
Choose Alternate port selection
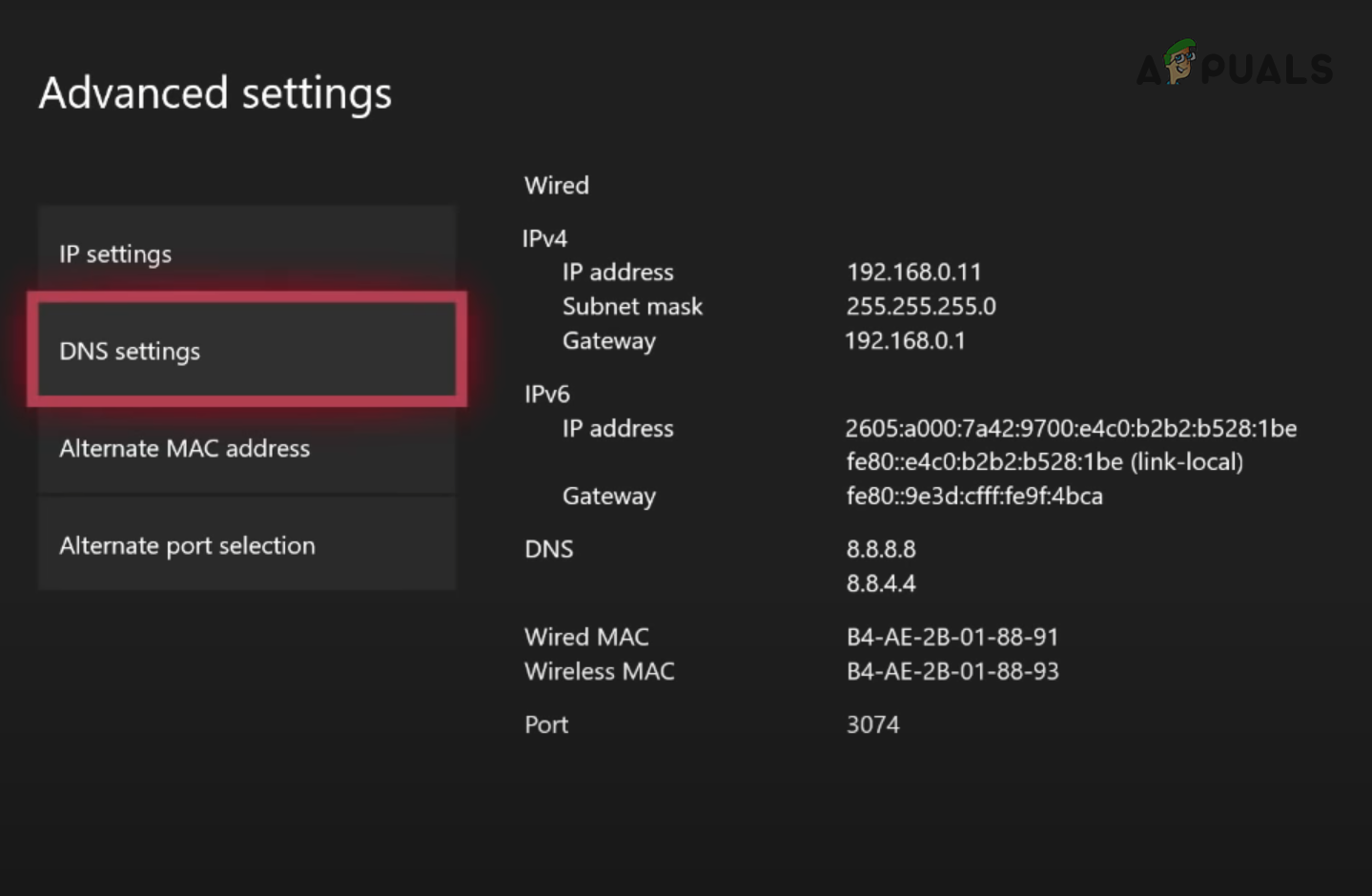pos(246,545)
